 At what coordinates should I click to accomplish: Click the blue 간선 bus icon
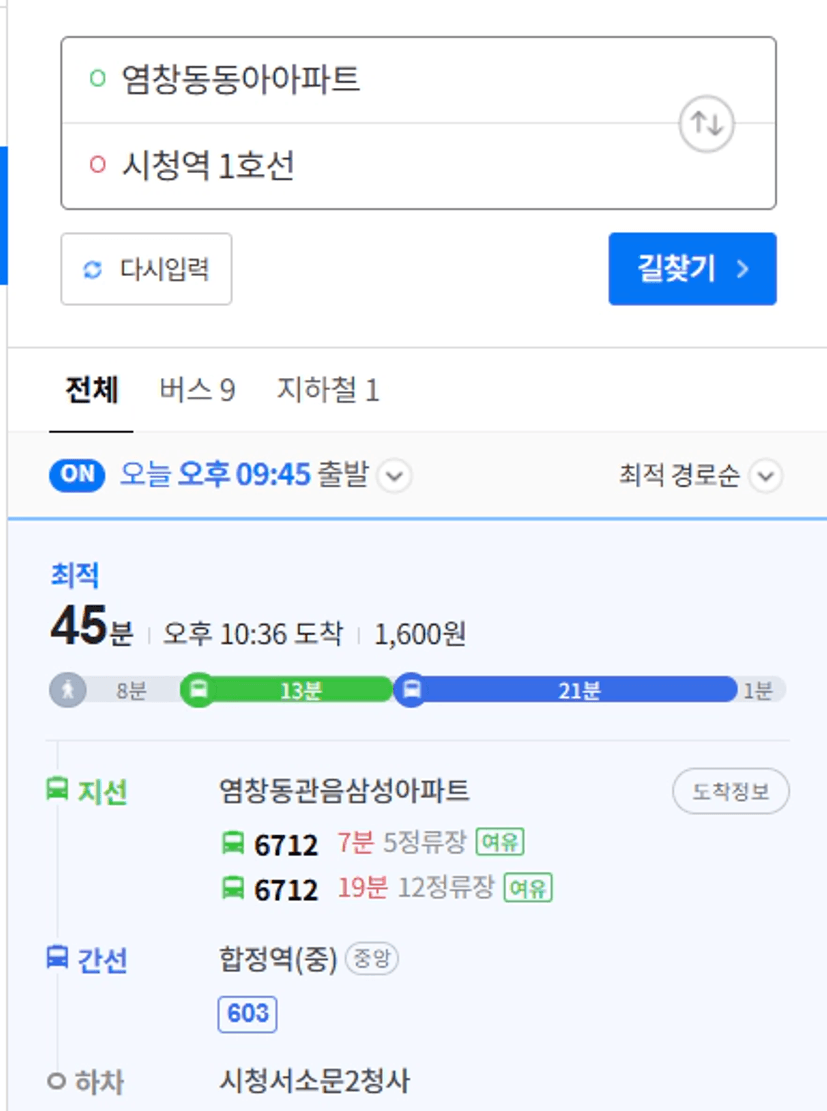(x=57, y=957)
